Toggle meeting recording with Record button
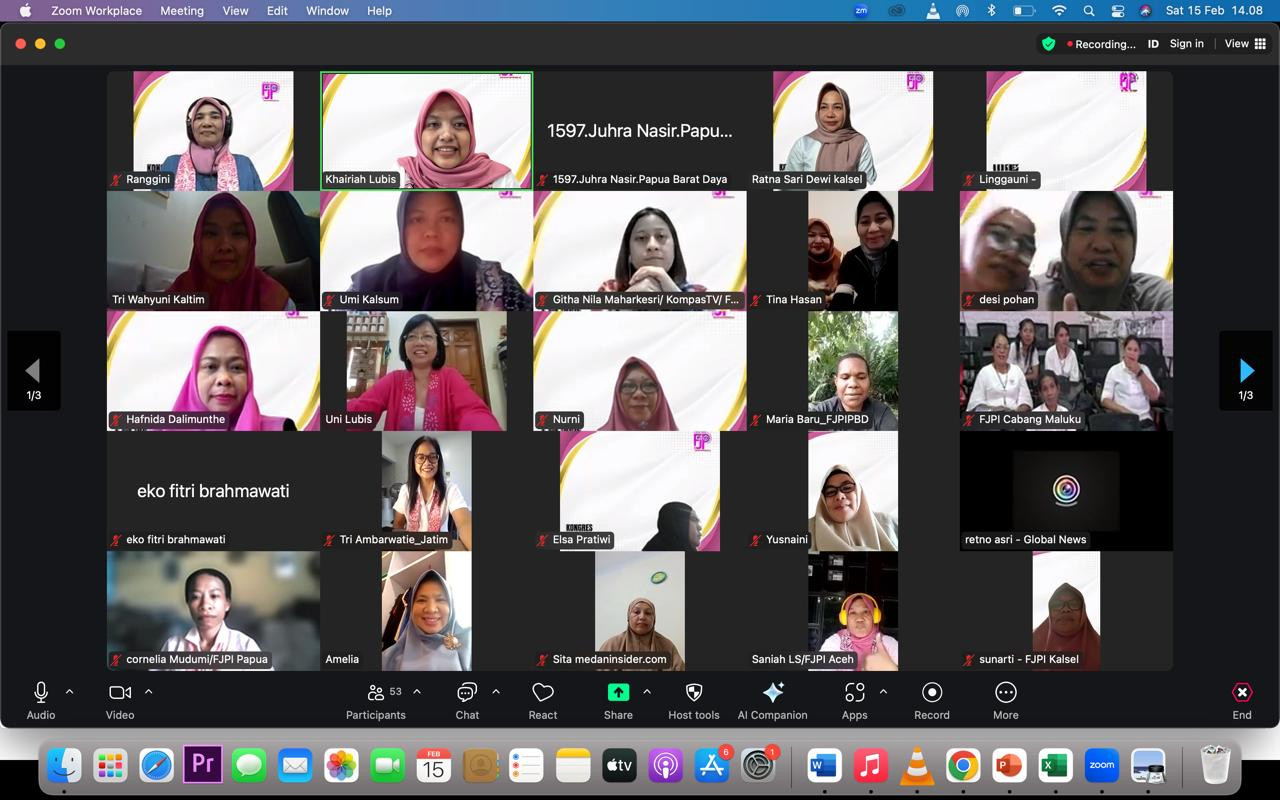This screenshot has width=1280, height=800. point(931,700)
